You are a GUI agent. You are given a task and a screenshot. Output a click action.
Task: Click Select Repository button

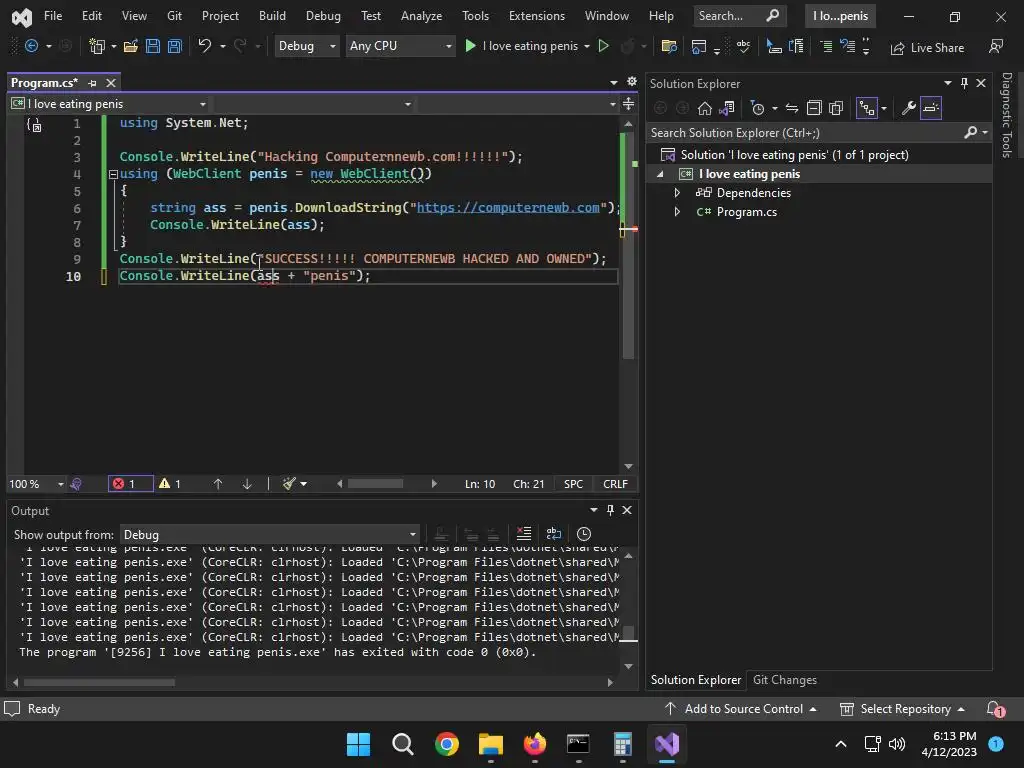(902, 709)
